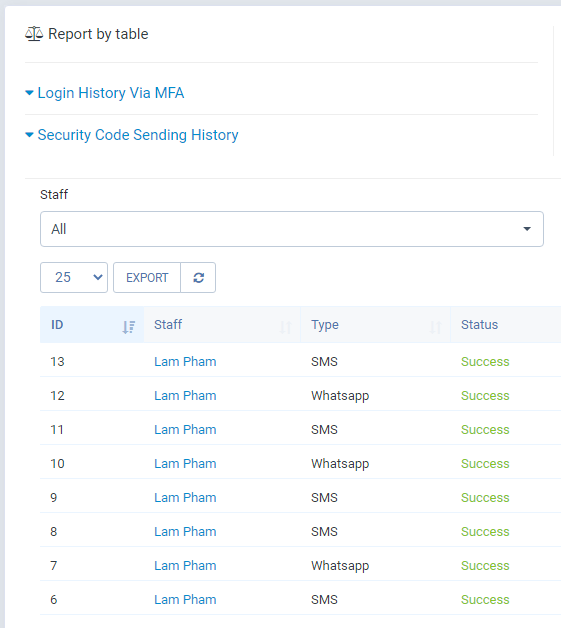Open Lam Pham link in row 13

tap(185, 362)
